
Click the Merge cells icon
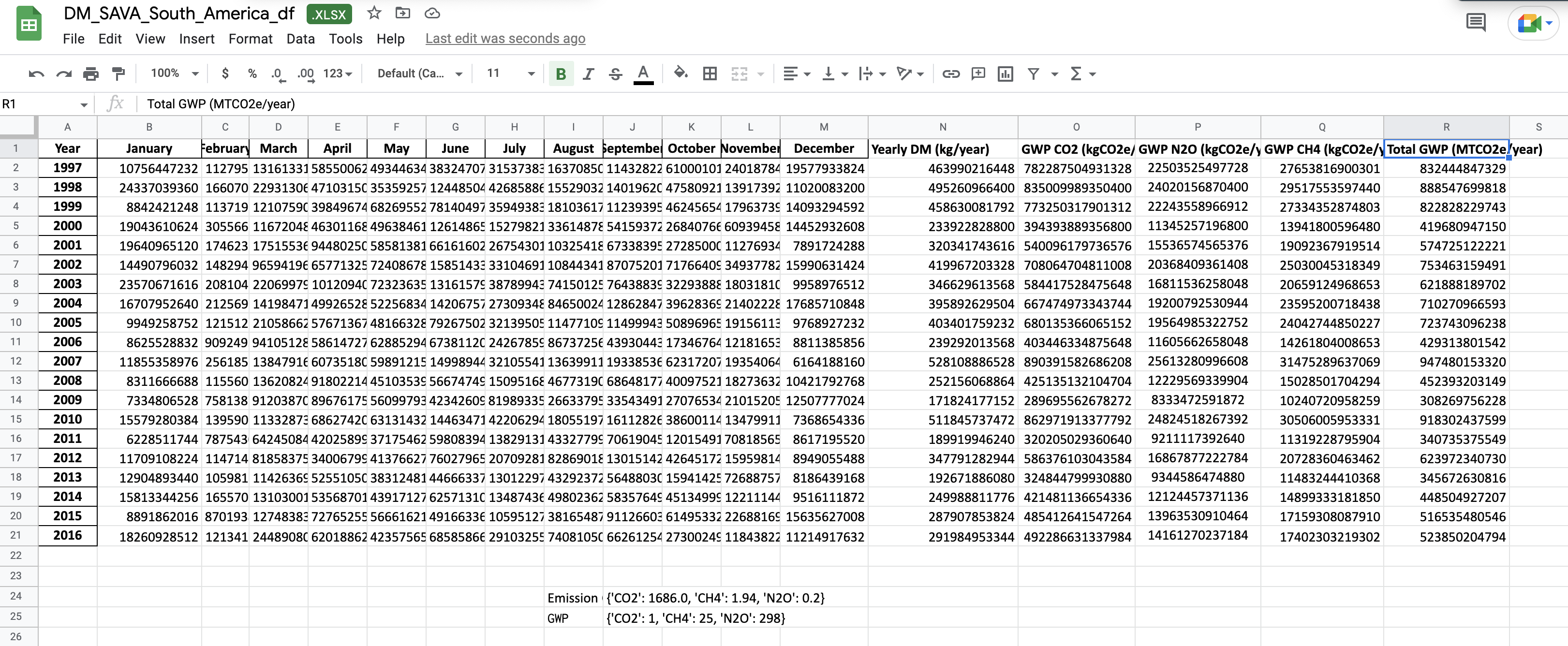pyautogui.click(x=739, y=74)
